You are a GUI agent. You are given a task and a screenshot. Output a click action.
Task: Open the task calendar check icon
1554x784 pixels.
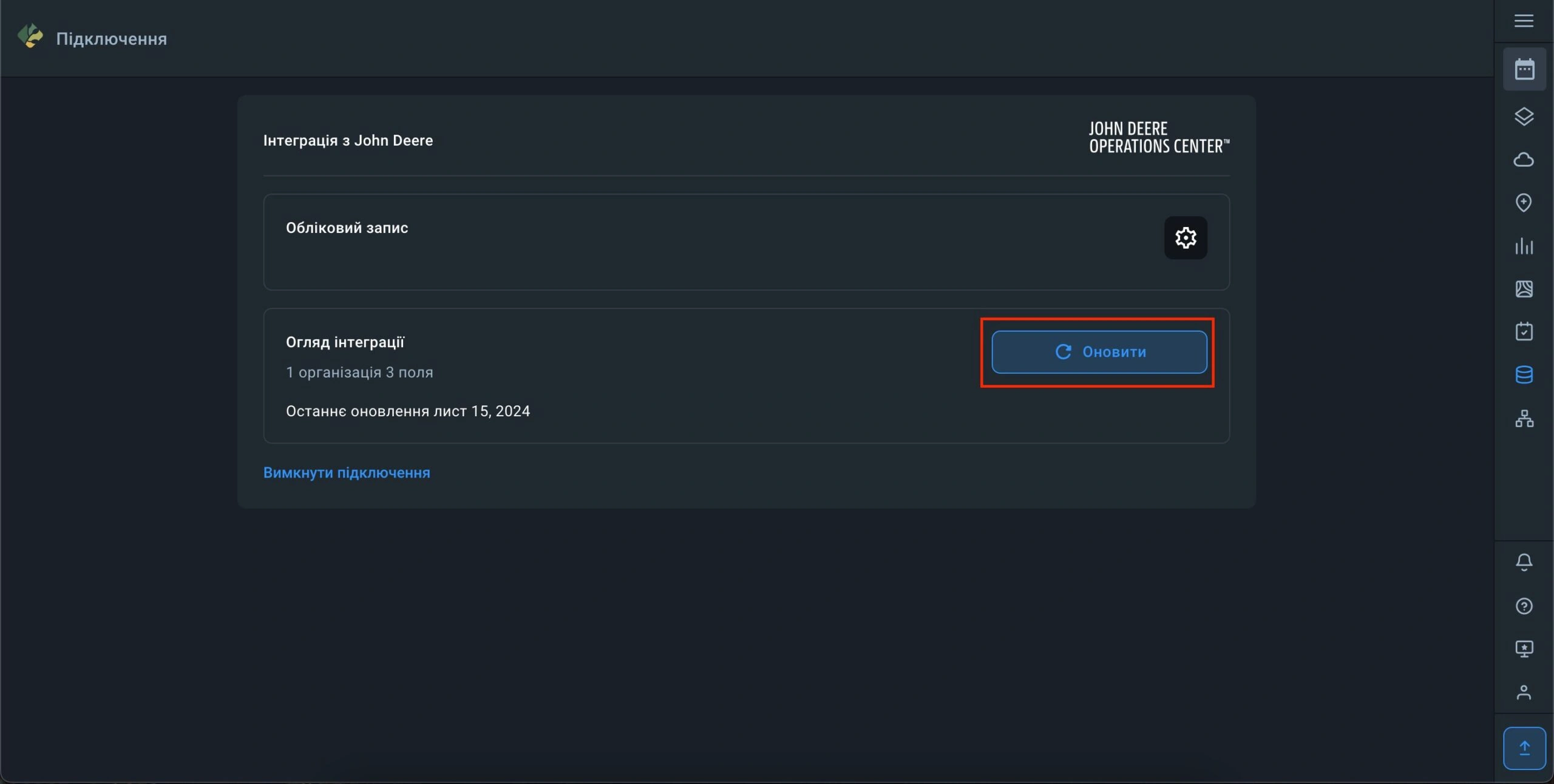[1524, 331]
